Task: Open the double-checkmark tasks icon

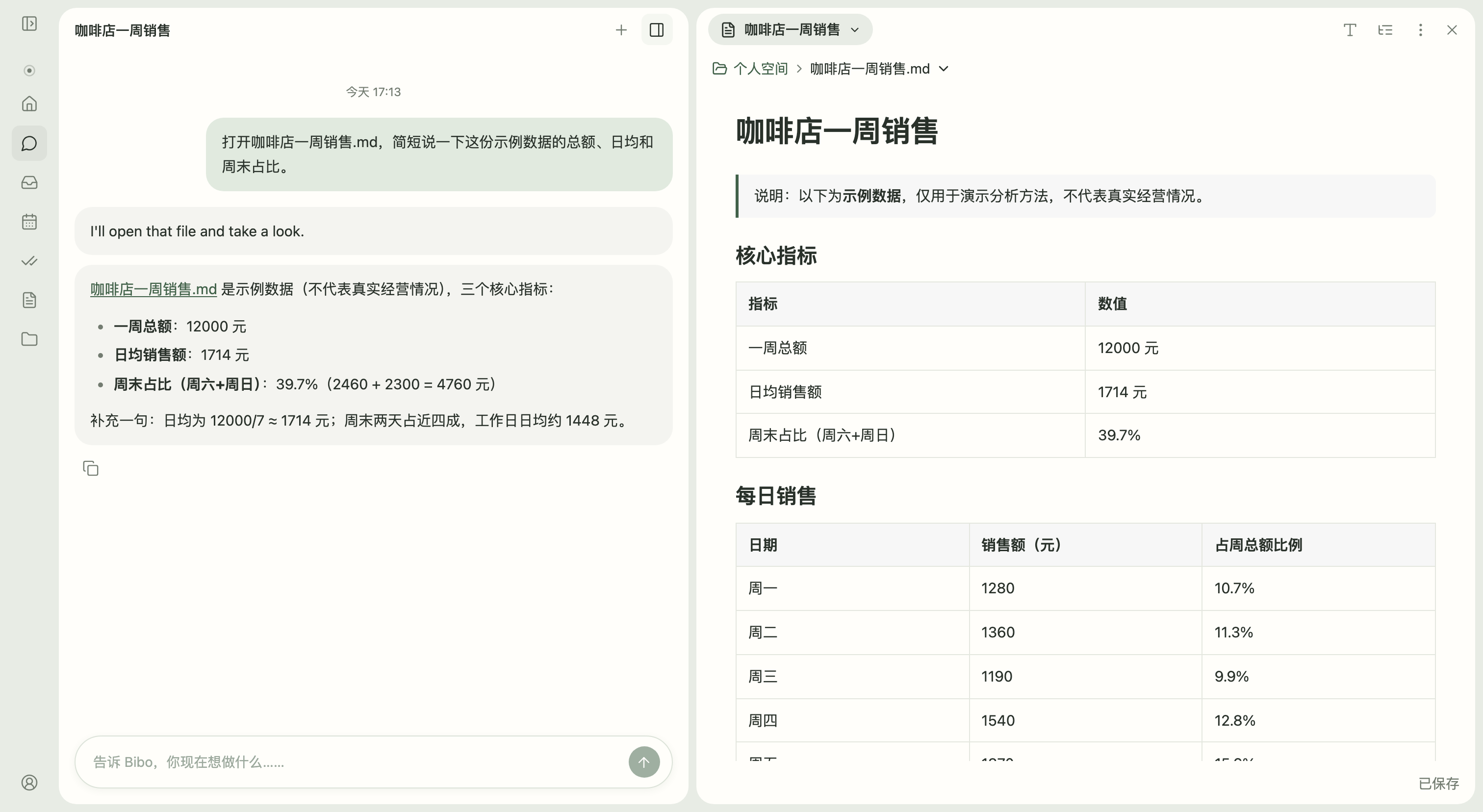Action: (x=29, y=261)
